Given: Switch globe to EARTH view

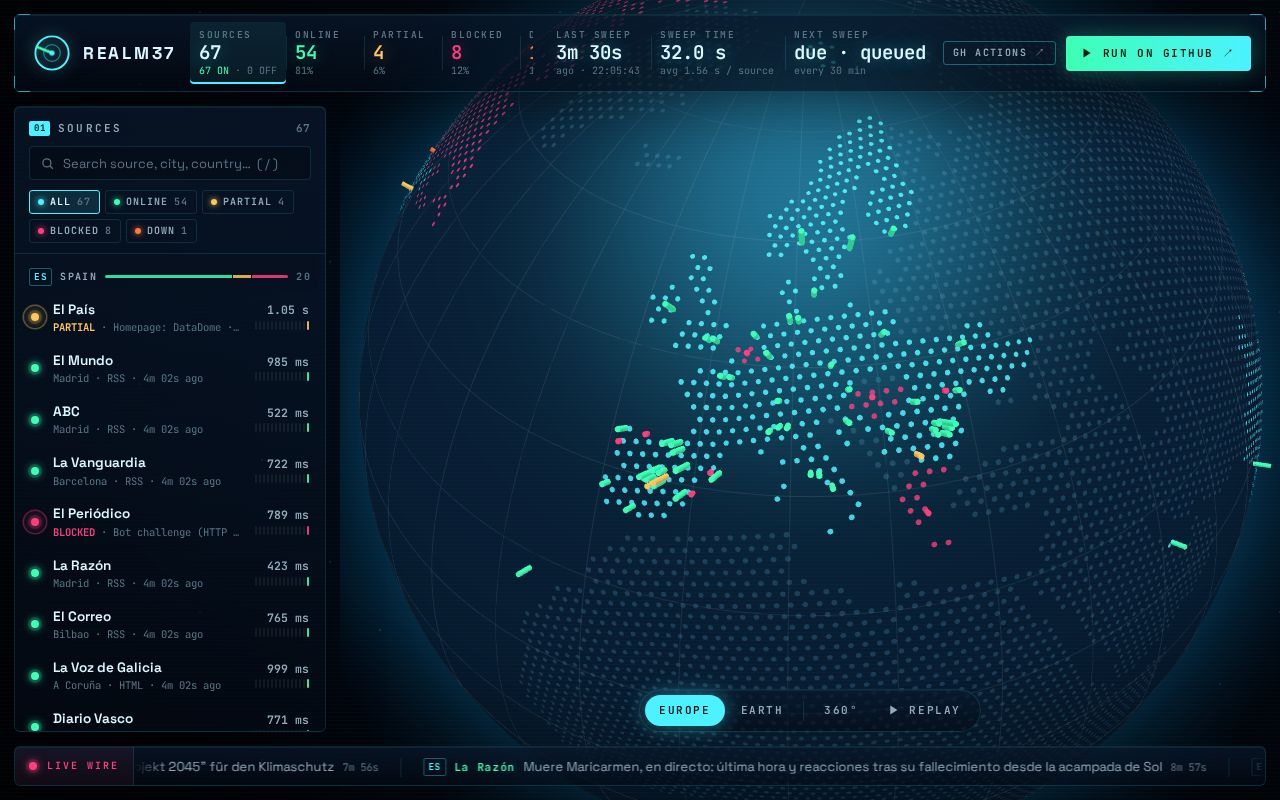Looking at the screenshot, I should [762, 711].
